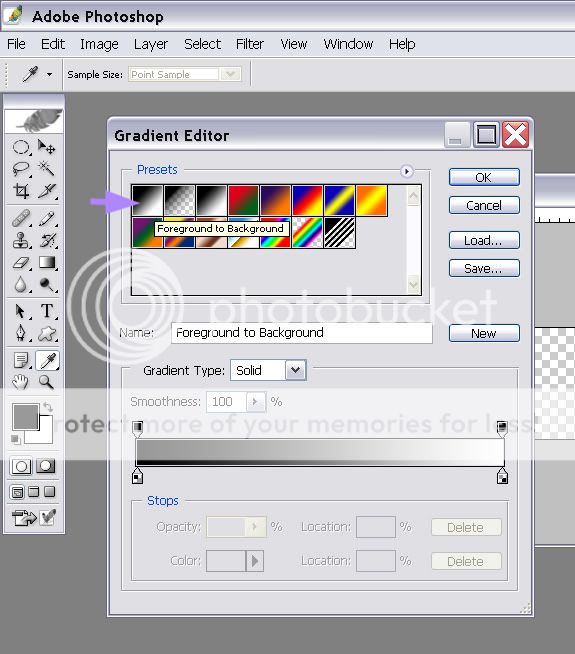
Task: Open the Layer menu
Action: pyautogui.click(x=151, y=44)
